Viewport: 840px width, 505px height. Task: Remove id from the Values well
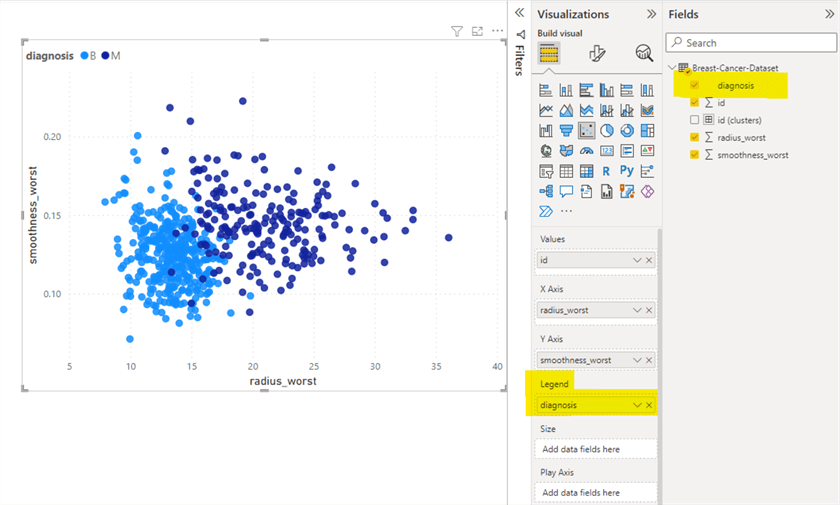click(649, 260)
